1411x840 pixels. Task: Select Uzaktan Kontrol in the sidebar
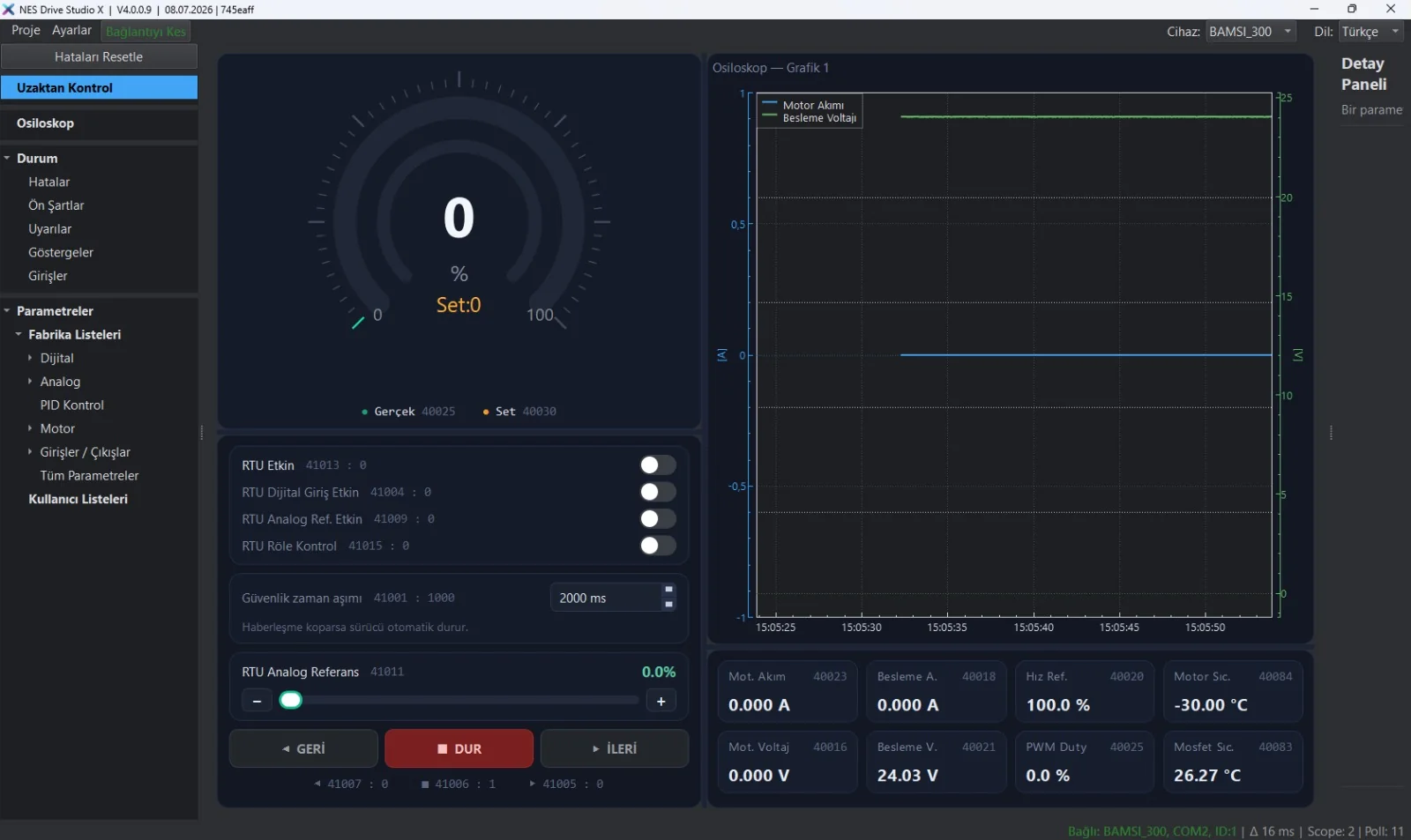[99, 87]
